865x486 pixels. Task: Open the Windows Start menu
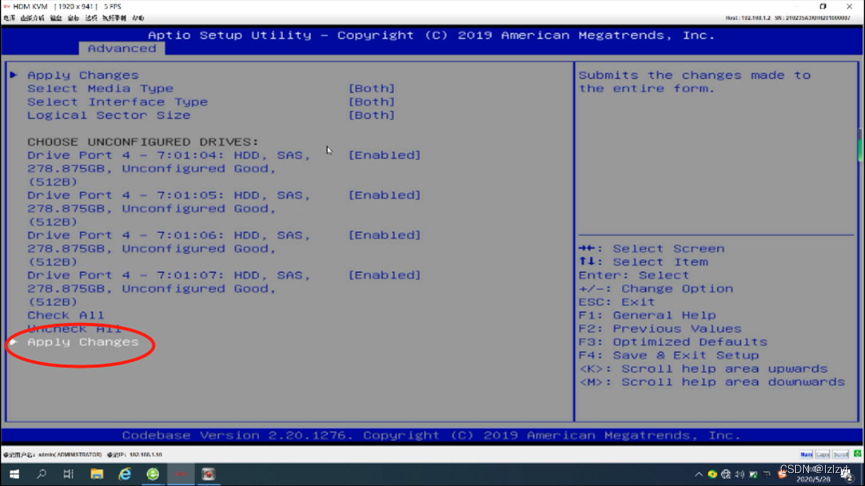(x=14, y=474)
